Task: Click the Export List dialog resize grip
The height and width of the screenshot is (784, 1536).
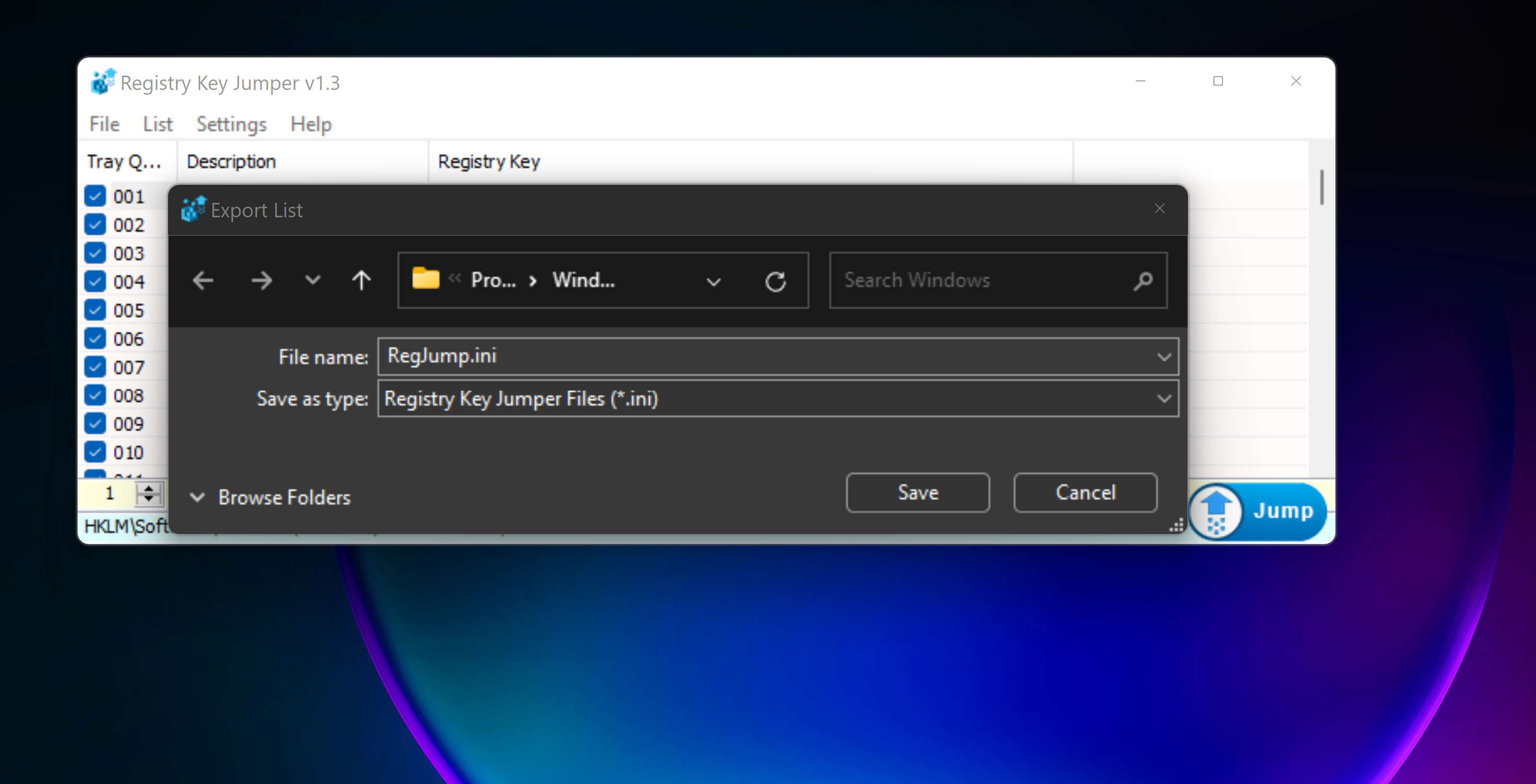Action: 1177,525
